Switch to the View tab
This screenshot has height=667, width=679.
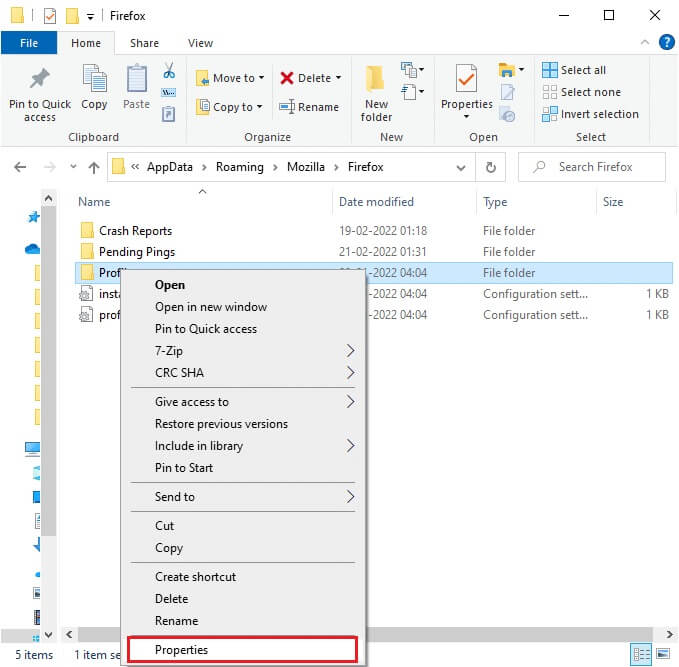[x=200, y=43]
